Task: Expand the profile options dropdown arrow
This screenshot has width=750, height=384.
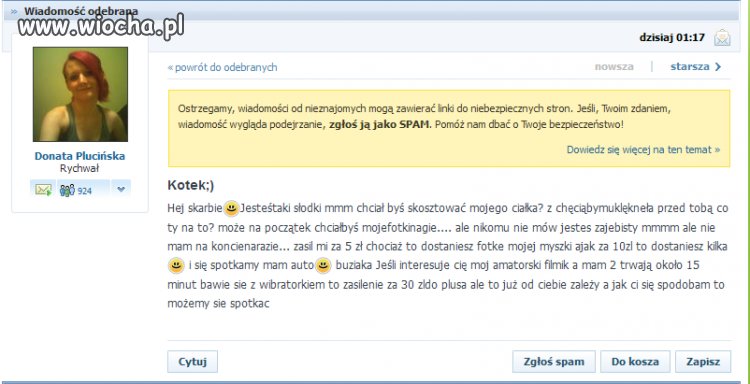Action: click(x=121, y=190)
